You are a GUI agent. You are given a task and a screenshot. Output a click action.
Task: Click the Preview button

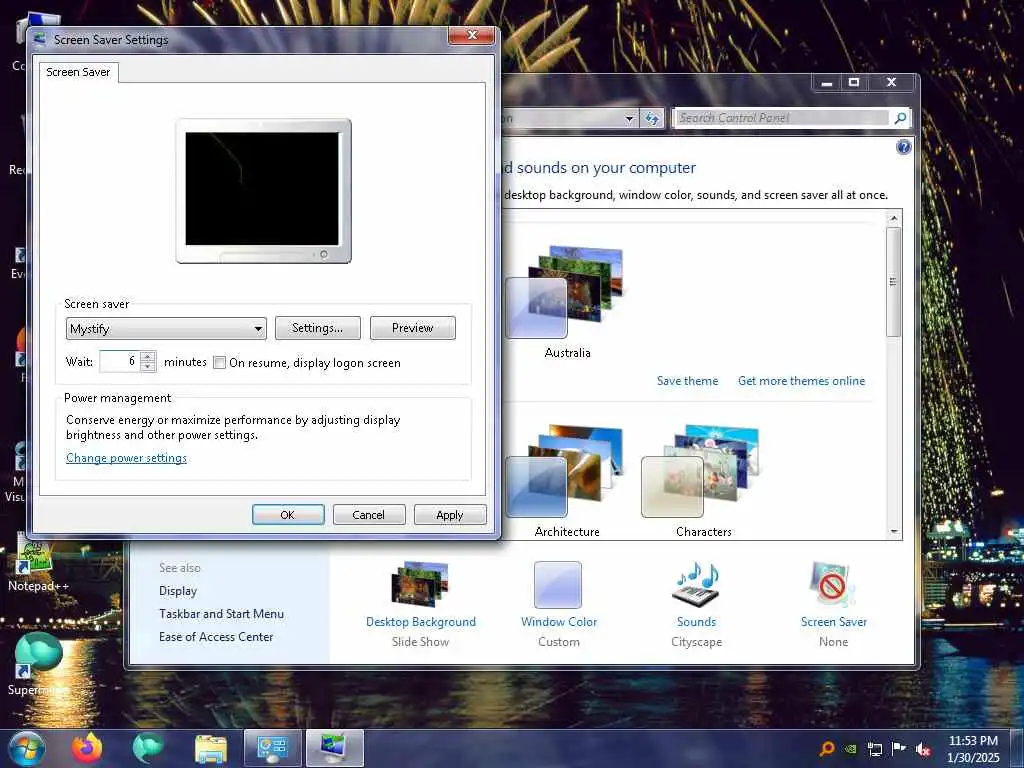click(413, 328)
